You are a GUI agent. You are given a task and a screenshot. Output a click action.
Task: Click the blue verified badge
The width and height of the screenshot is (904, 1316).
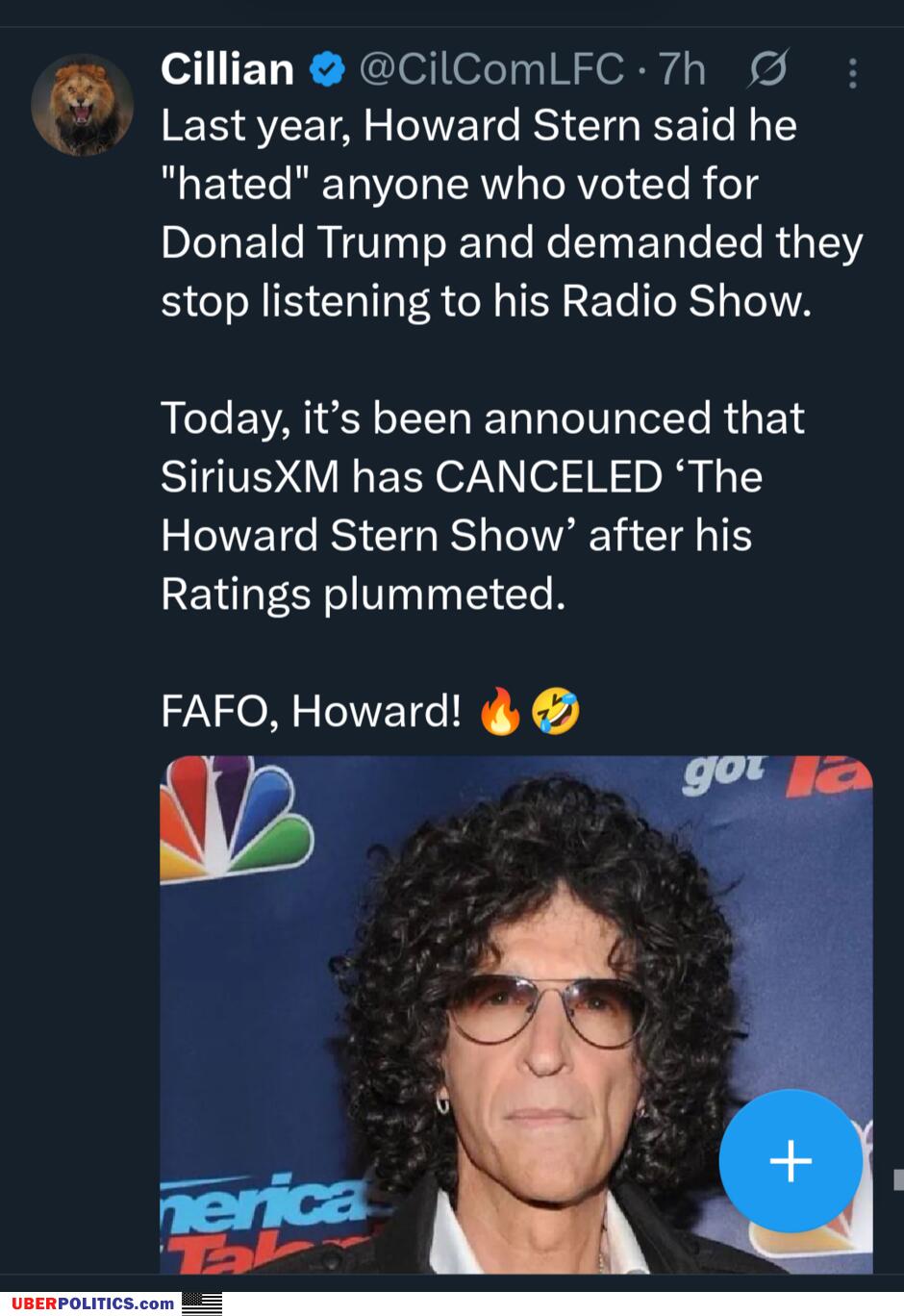pos(326,70)
